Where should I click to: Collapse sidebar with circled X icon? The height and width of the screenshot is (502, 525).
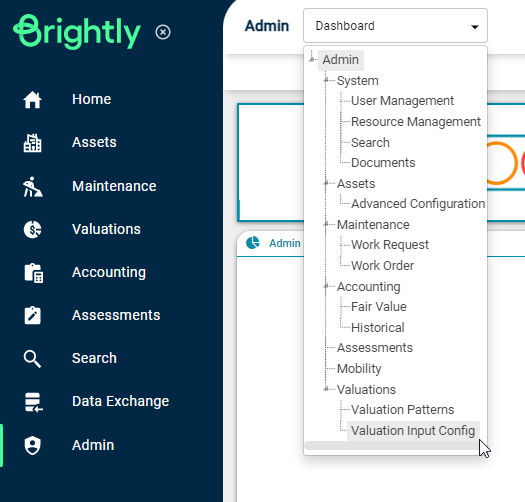tap(163, 32)
